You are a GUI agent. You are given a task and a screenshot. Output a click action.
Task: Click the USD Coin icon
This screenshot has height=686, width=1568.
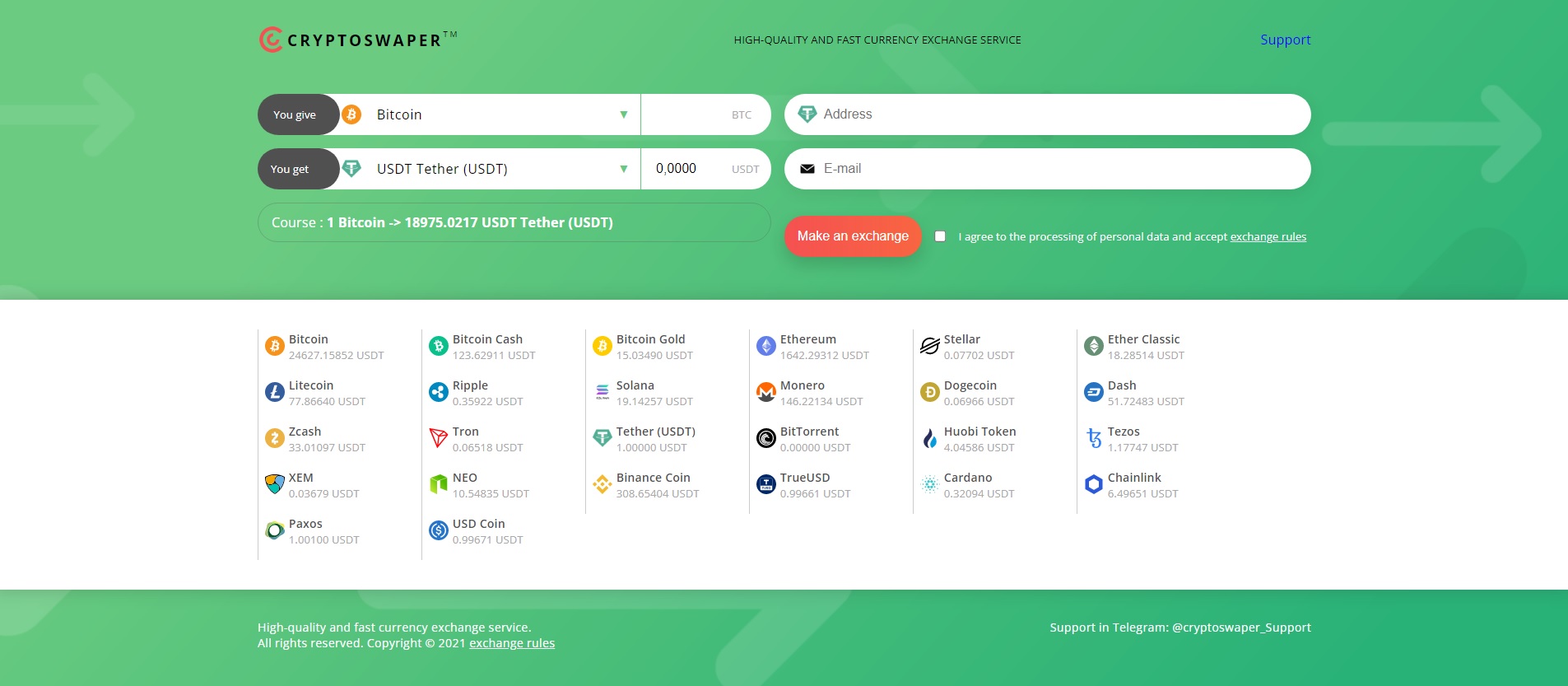pyautogui.click(x=439, y=530)
